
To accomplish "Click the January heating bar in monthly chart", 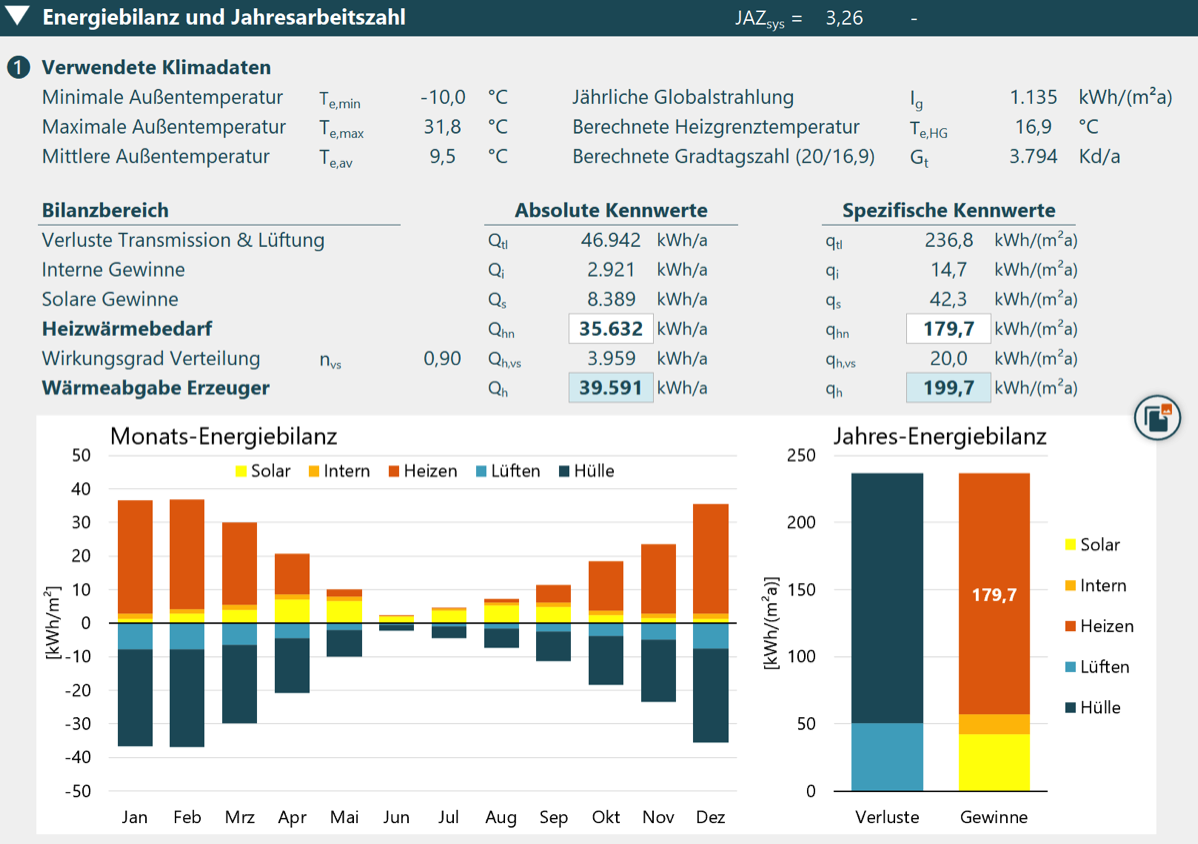I will [x=135, y=557].
